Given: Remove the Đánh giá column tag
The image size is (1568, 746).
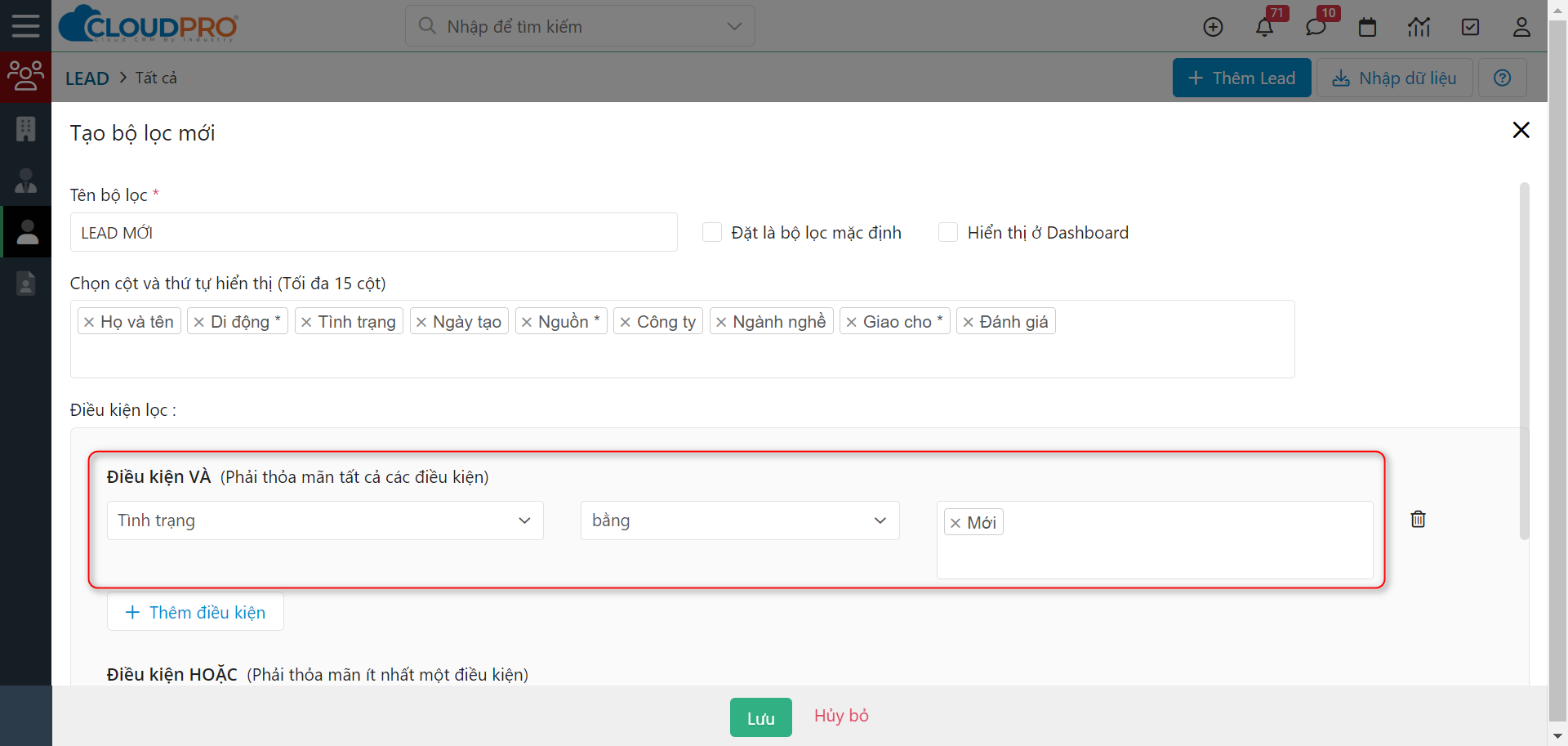Looking at the screenshot, I should 968,322.
